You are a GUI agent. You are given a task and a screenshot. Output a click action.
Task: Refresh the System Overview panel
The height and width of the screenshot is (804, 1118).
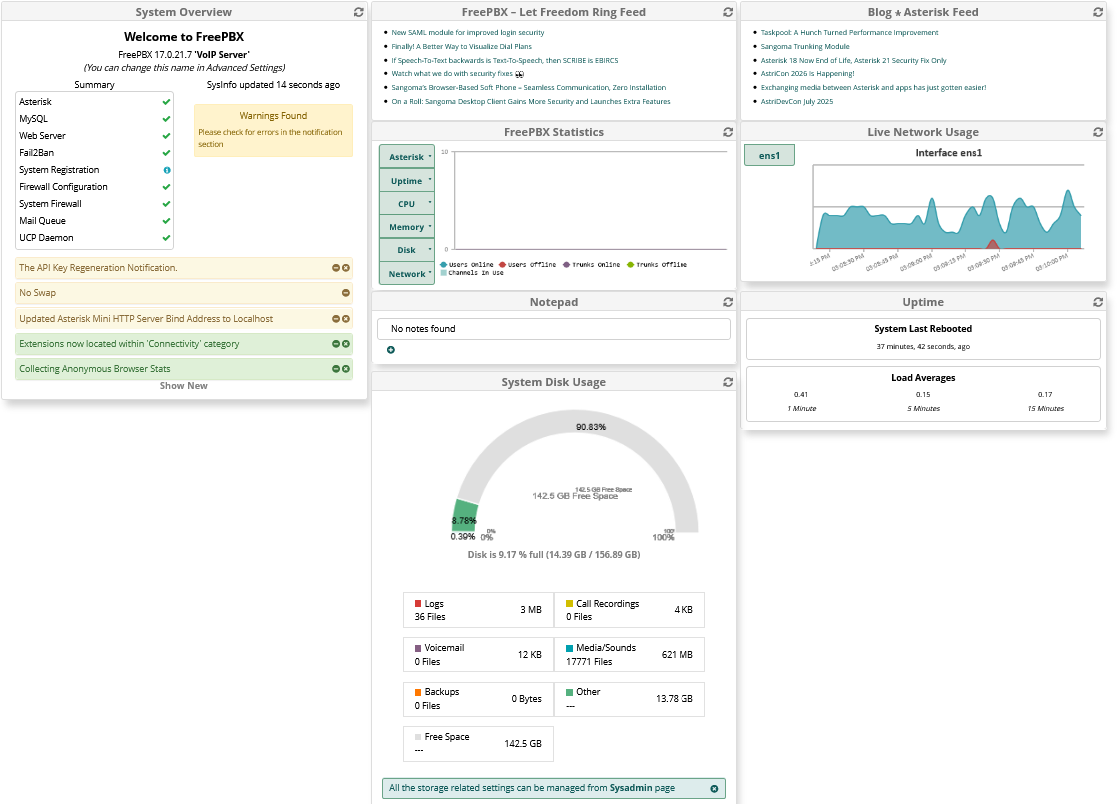pos(359,12)
